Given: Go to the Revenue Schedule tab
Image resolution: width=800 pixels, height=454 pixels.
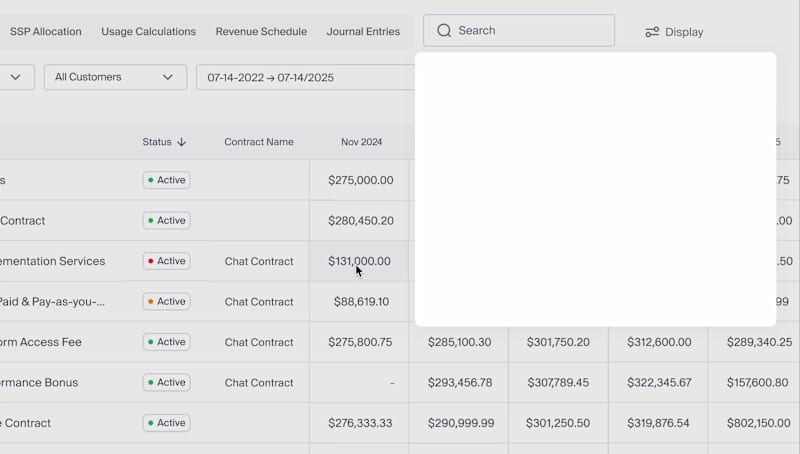Looking at the screenshot, I should point(261,31).
